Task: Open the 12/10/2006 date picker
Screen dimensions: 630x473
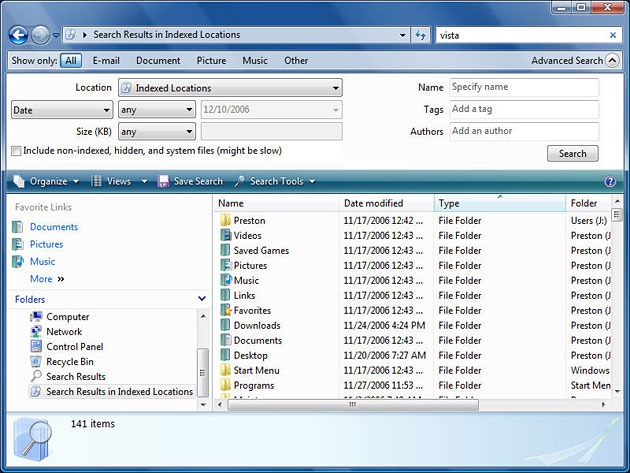Action: [272, 109]
